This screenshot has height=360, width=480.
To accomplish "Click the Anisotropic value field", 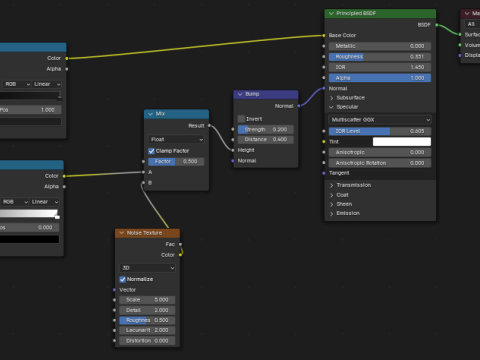I will click(x=380, y=152).
